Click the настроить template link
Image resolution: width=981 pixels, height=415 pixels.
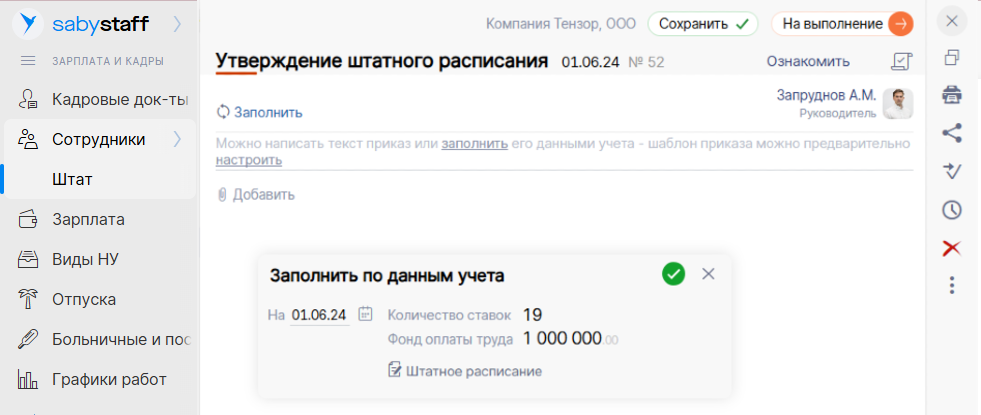click(x=248, y=160)
